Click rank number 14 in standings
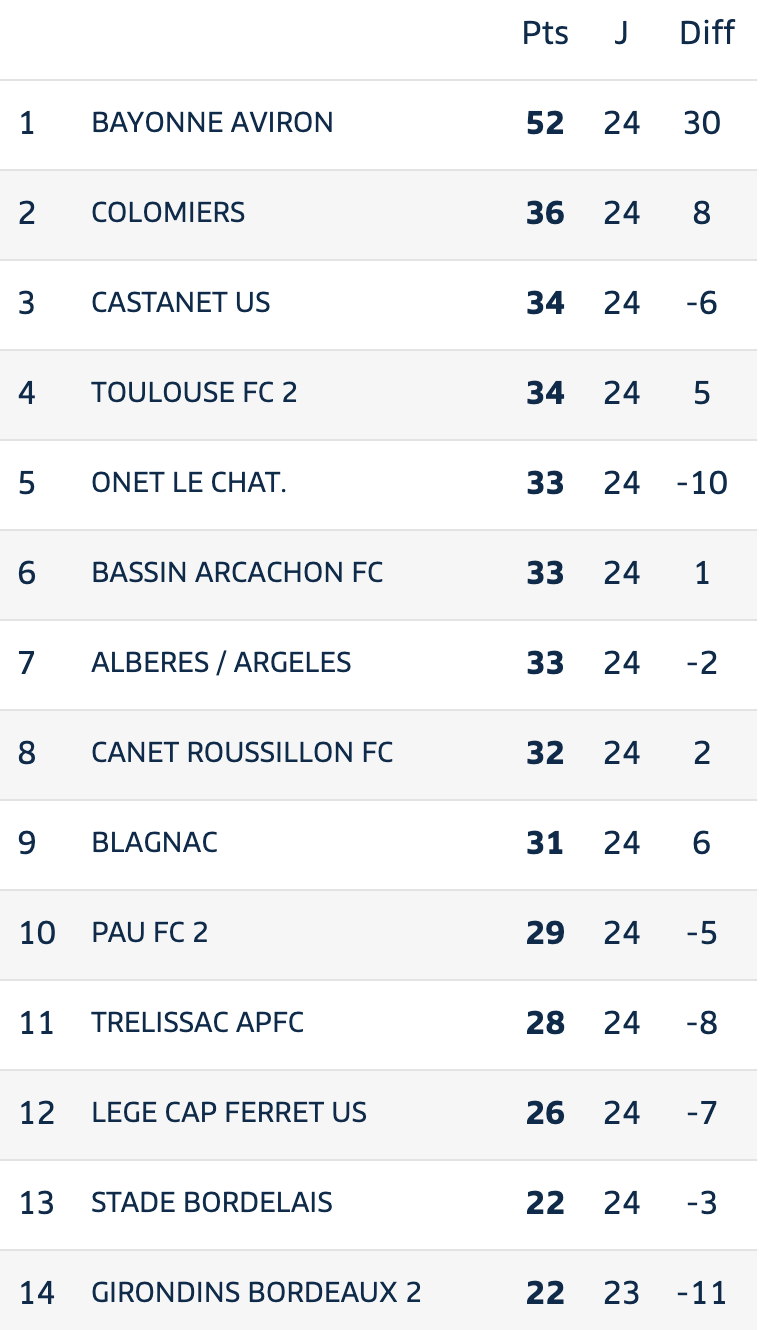This screenshot has width=766, height=1330. tap(37, 1293)
